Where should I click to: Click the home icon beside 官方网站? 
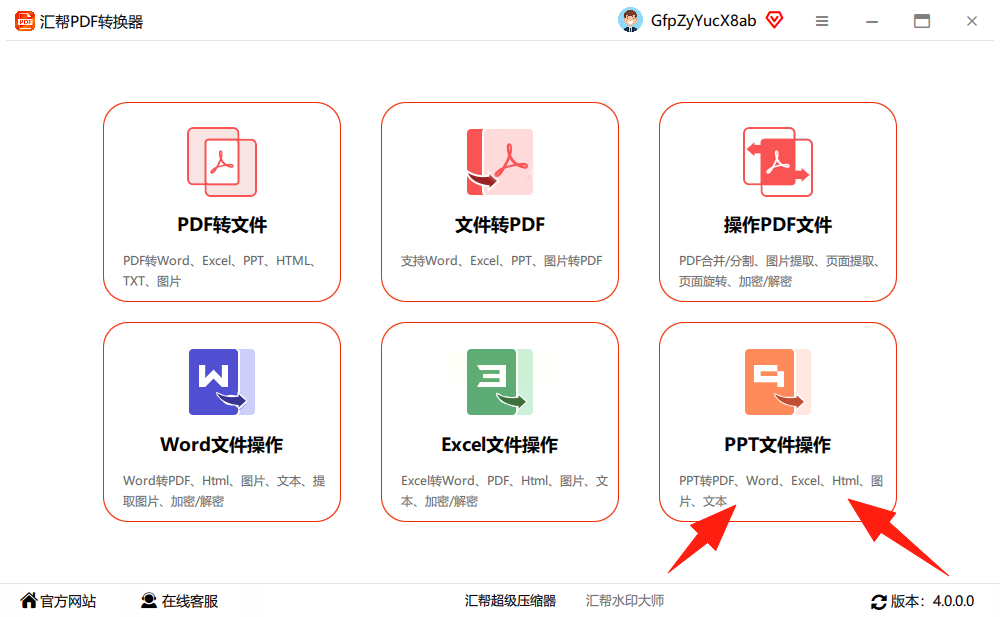(29, 600)
